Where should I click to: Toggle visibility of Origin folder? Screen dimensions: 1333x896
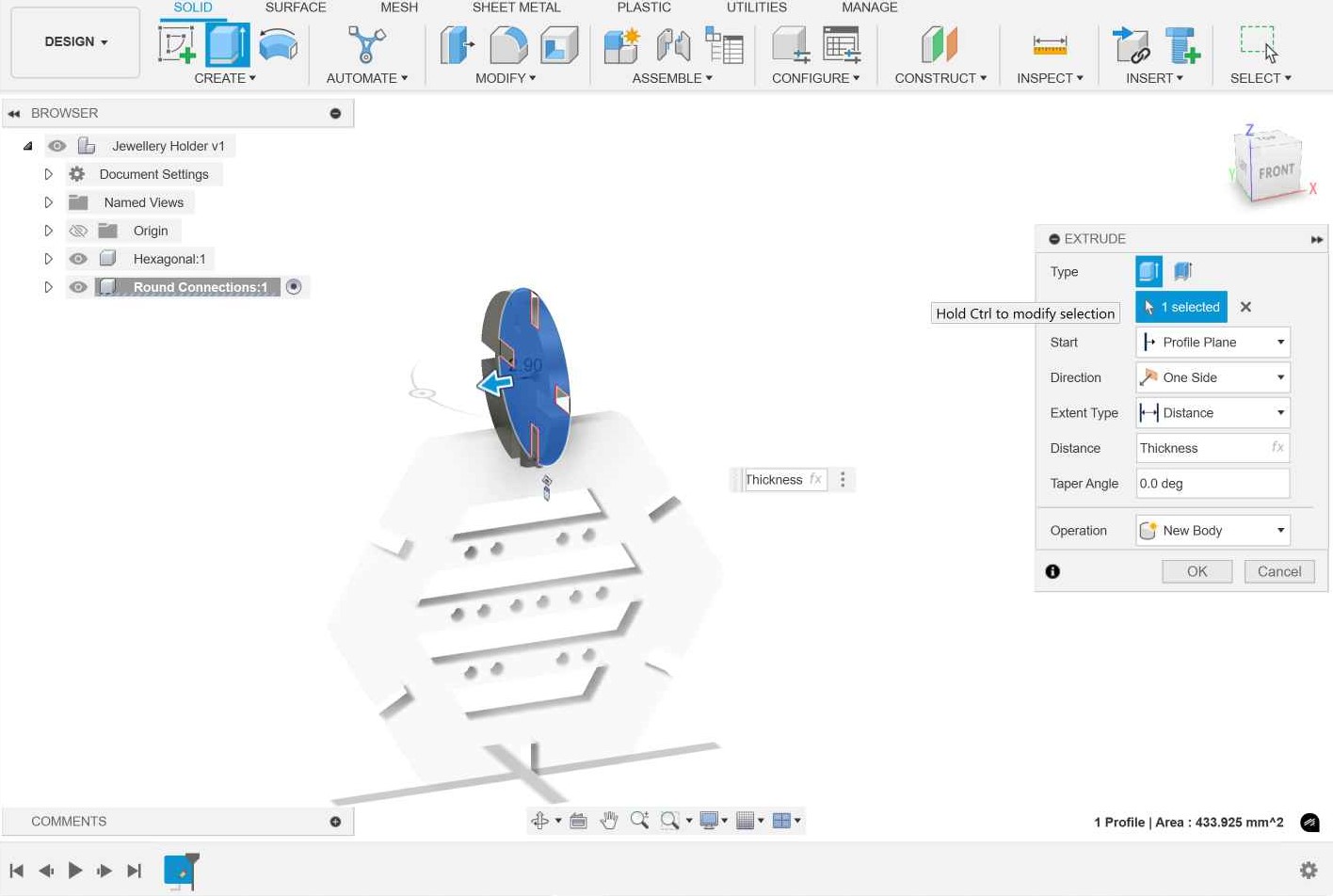pos(78,231)
